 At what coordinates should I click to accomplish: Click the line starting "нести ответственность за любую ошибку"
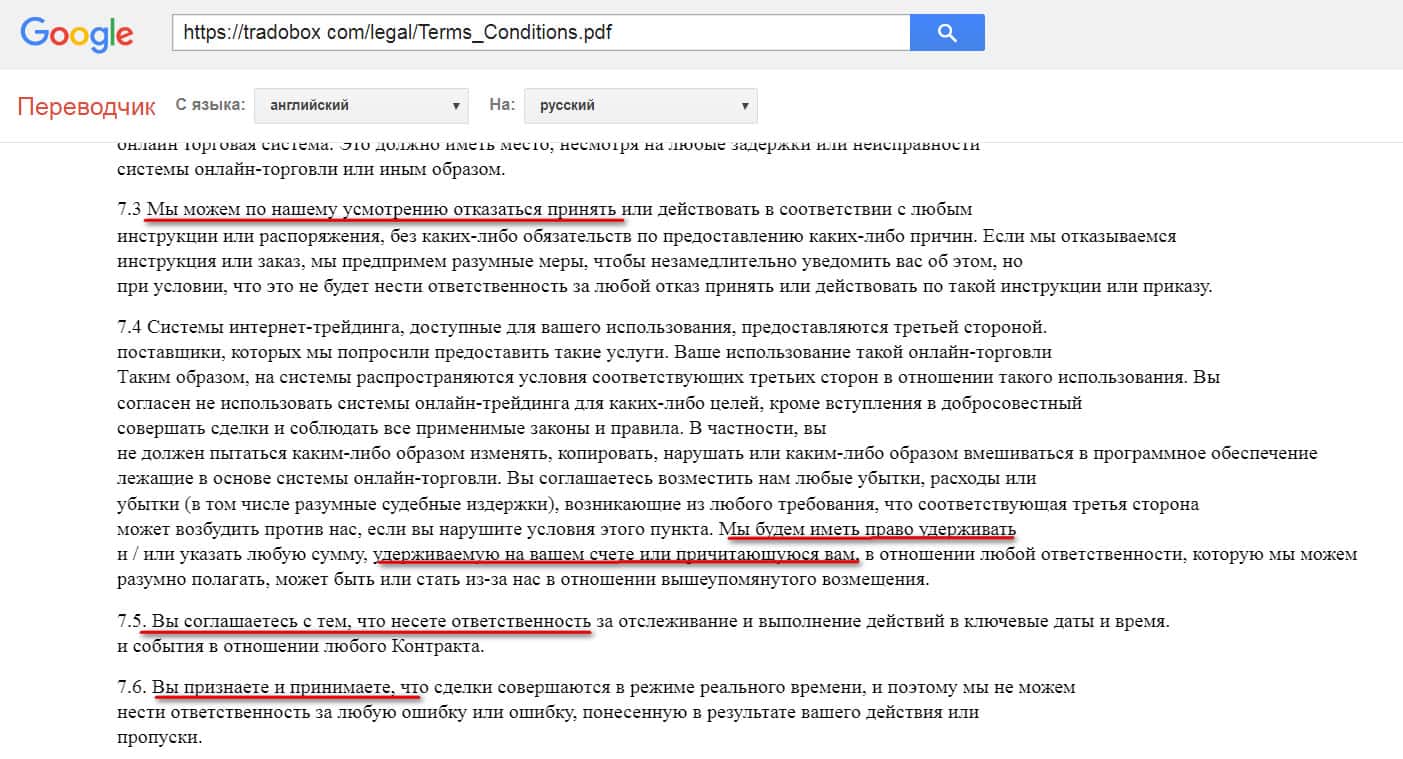tap(548, 713)
